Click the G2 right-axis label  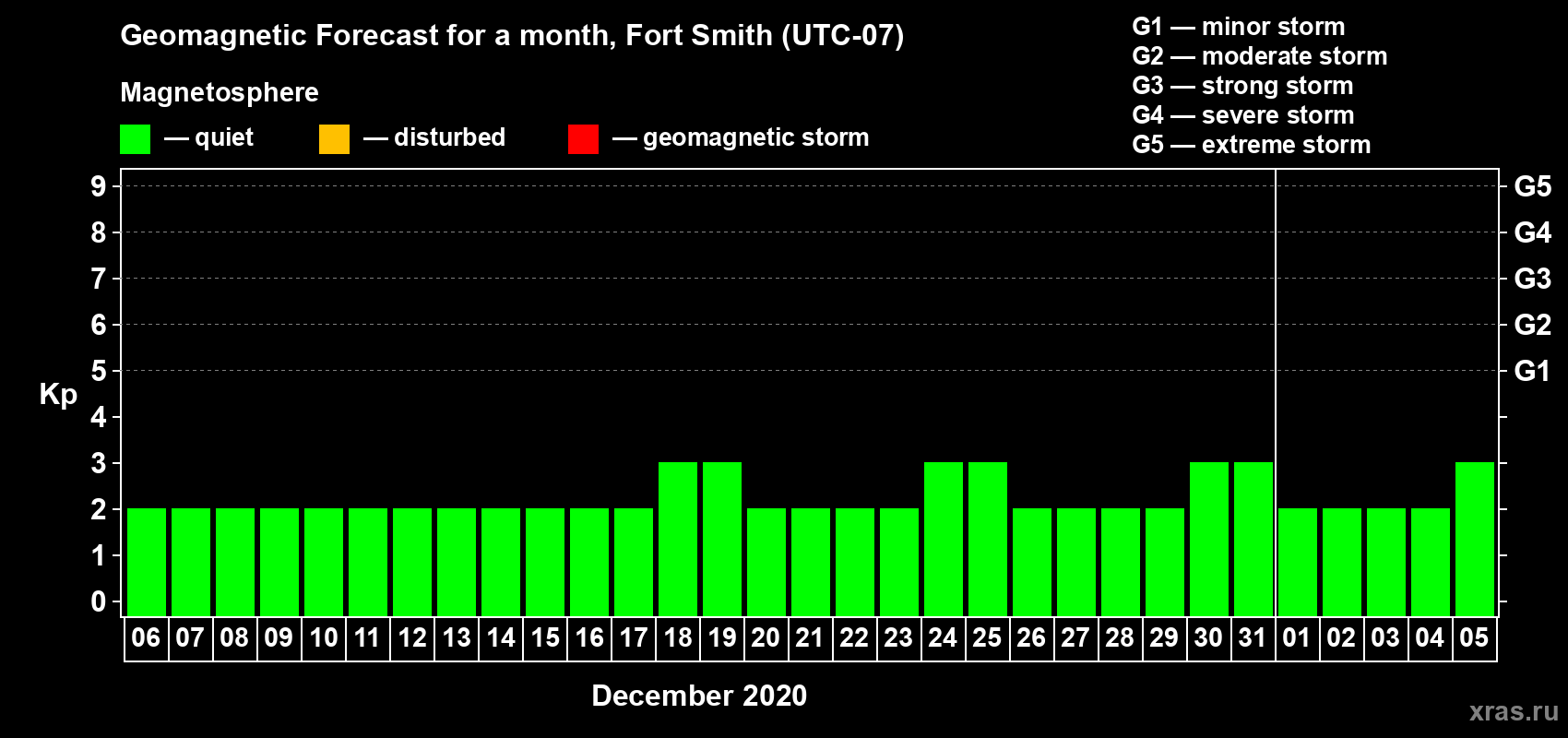1533,325
